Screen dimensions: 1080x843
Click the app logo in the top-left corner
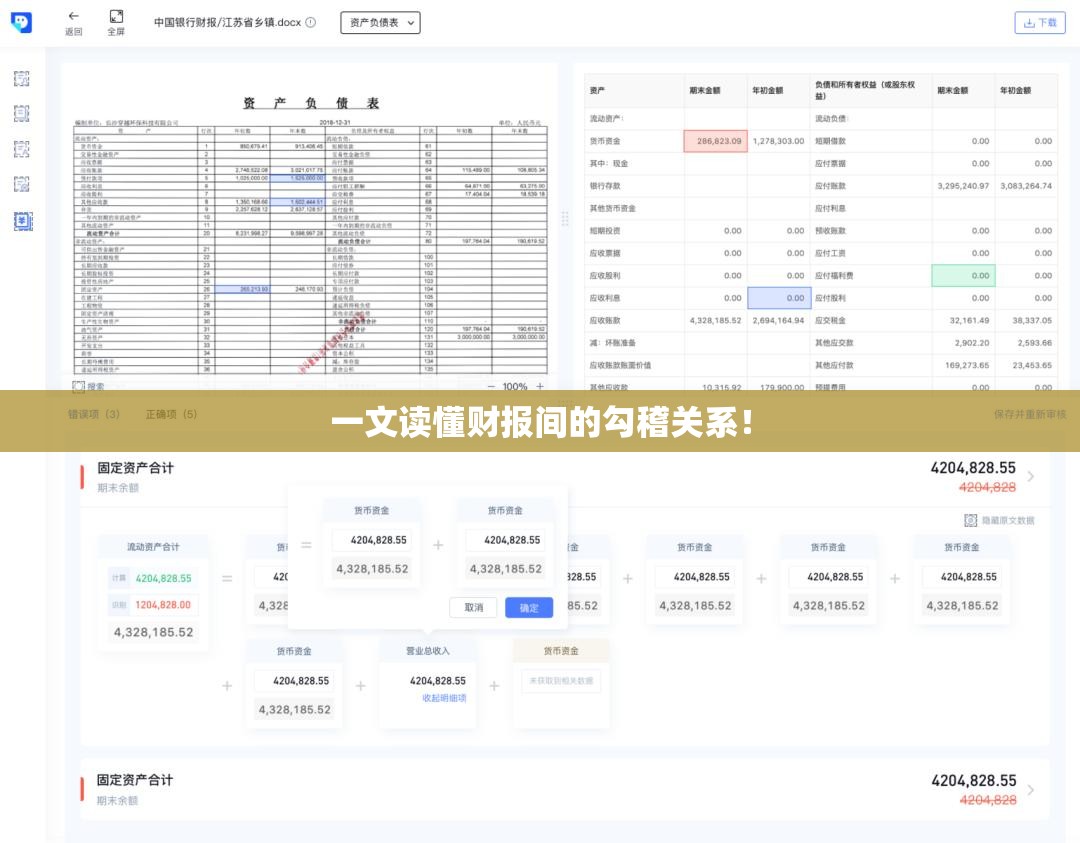coord(21,23)
